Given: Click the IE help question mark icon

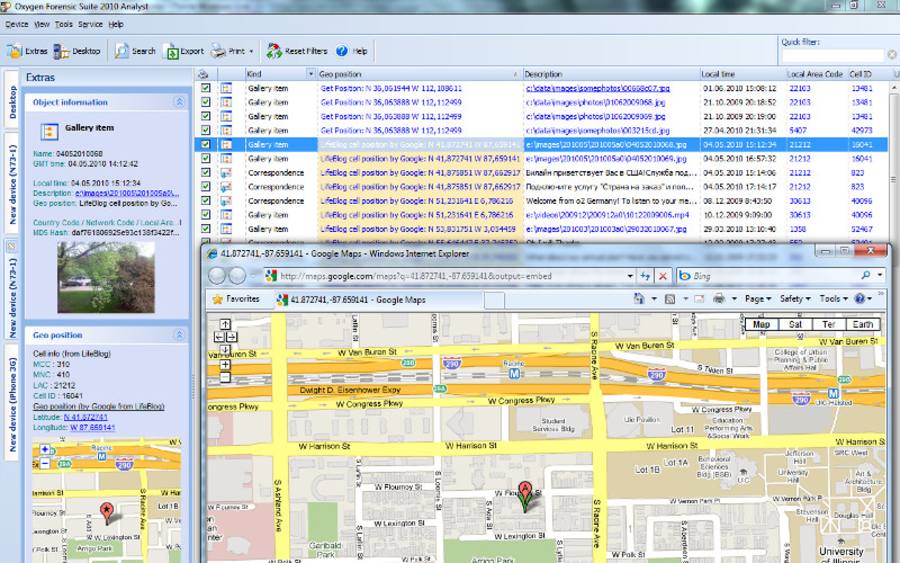Looking at the screenshot, I should point(859,298).
